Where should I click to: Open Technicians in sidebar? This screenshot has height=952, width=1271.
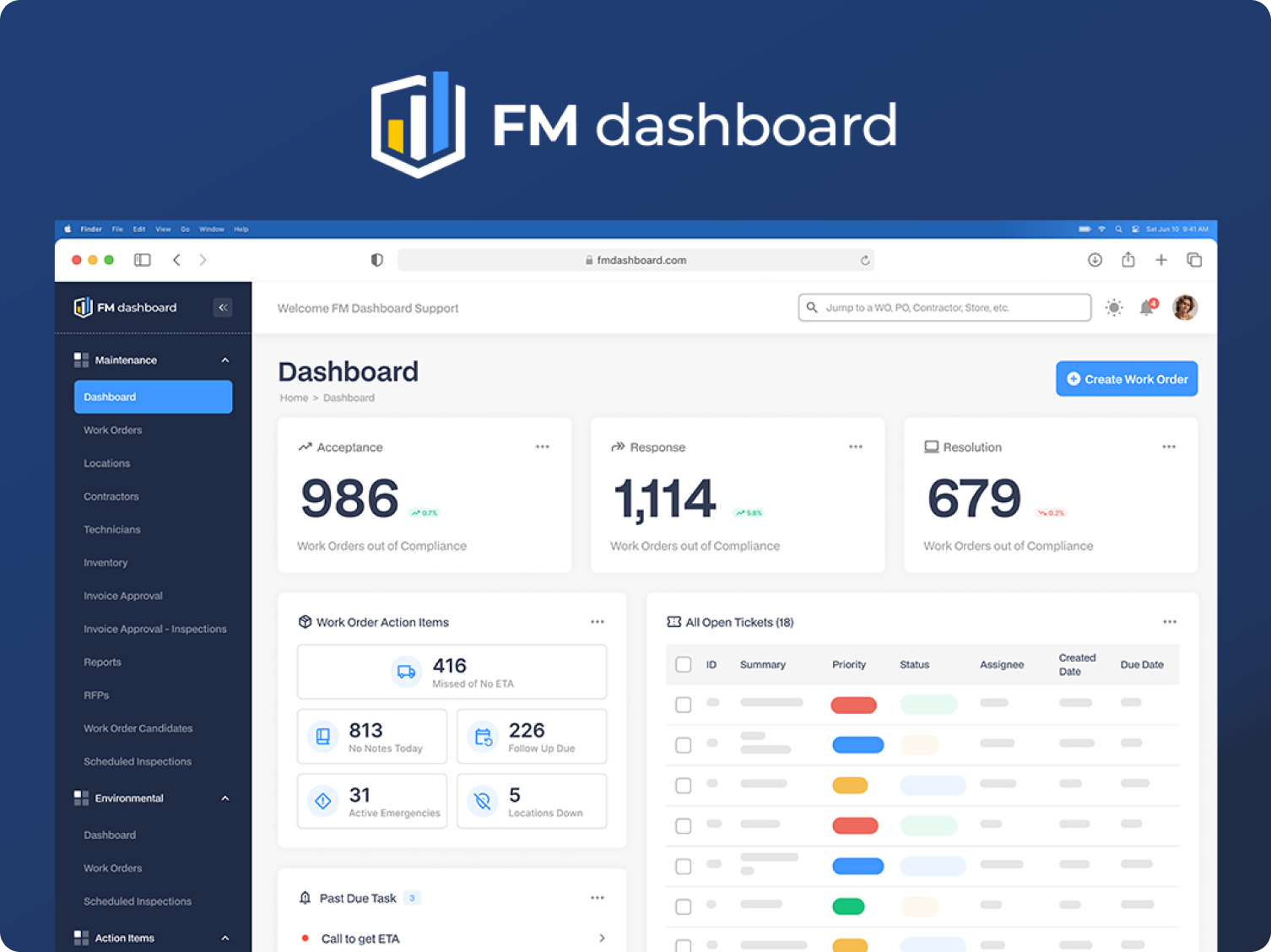point(112,529)
